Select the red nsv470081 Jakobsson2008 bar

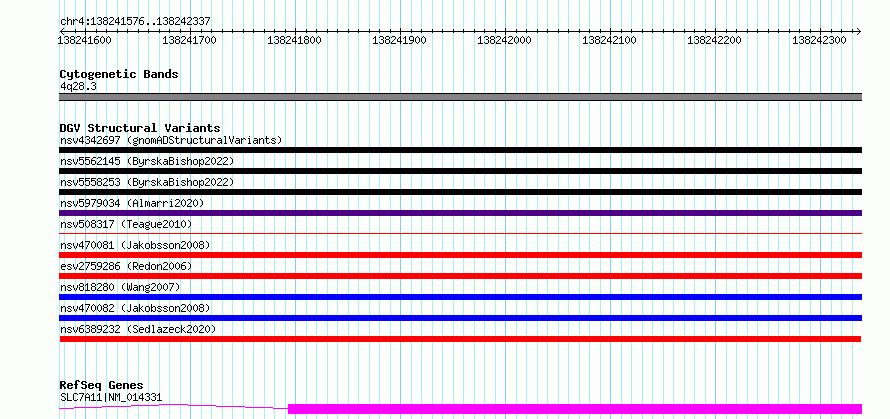click(460, 255)
